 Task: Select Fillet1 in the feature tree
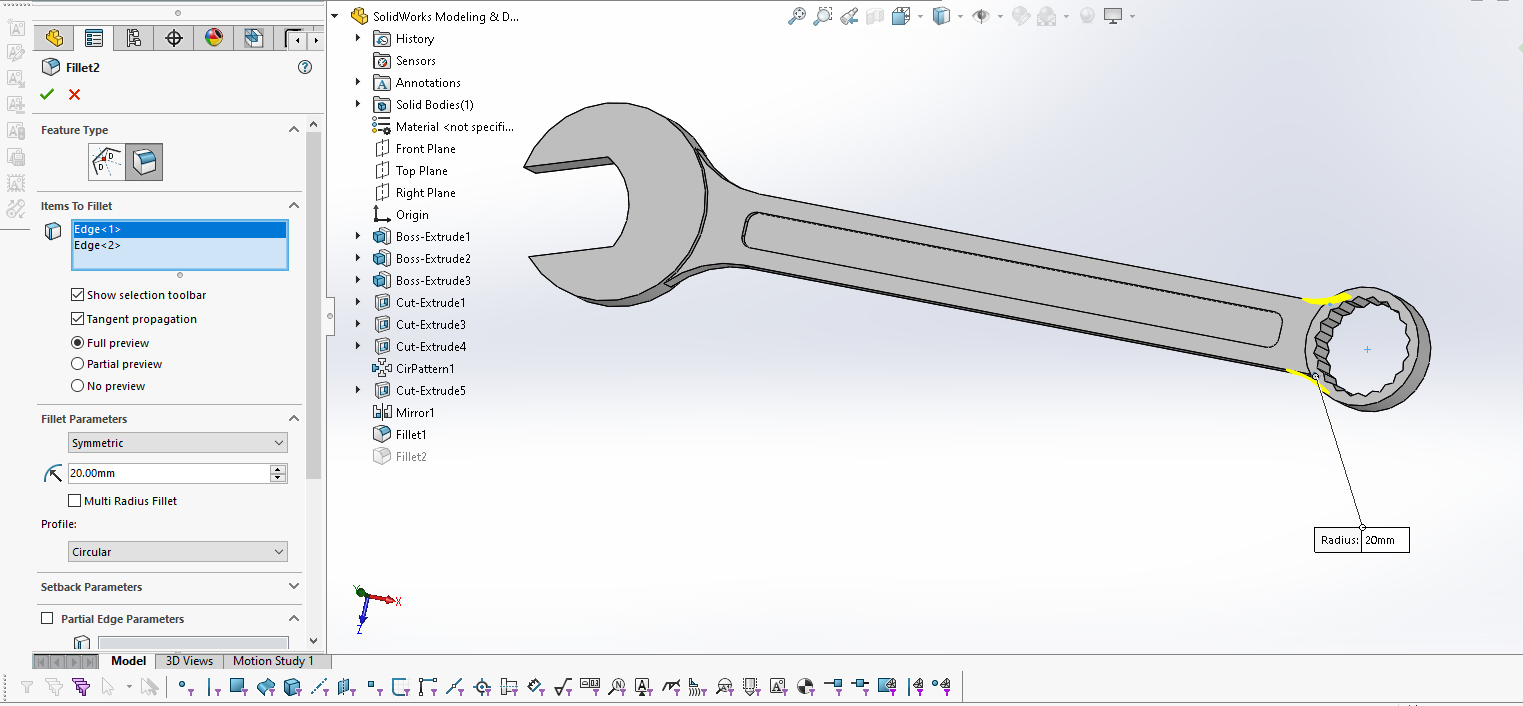pos(410,435)
